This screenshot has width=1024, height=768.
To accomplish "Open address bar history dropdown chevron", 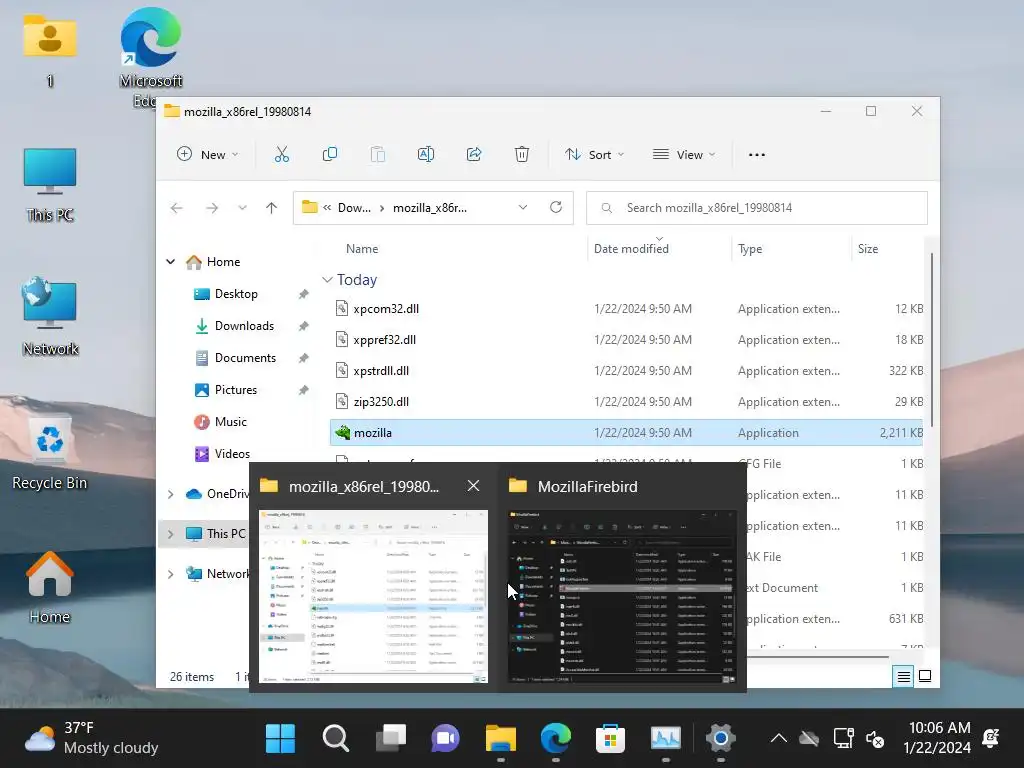I will [523, 207].
